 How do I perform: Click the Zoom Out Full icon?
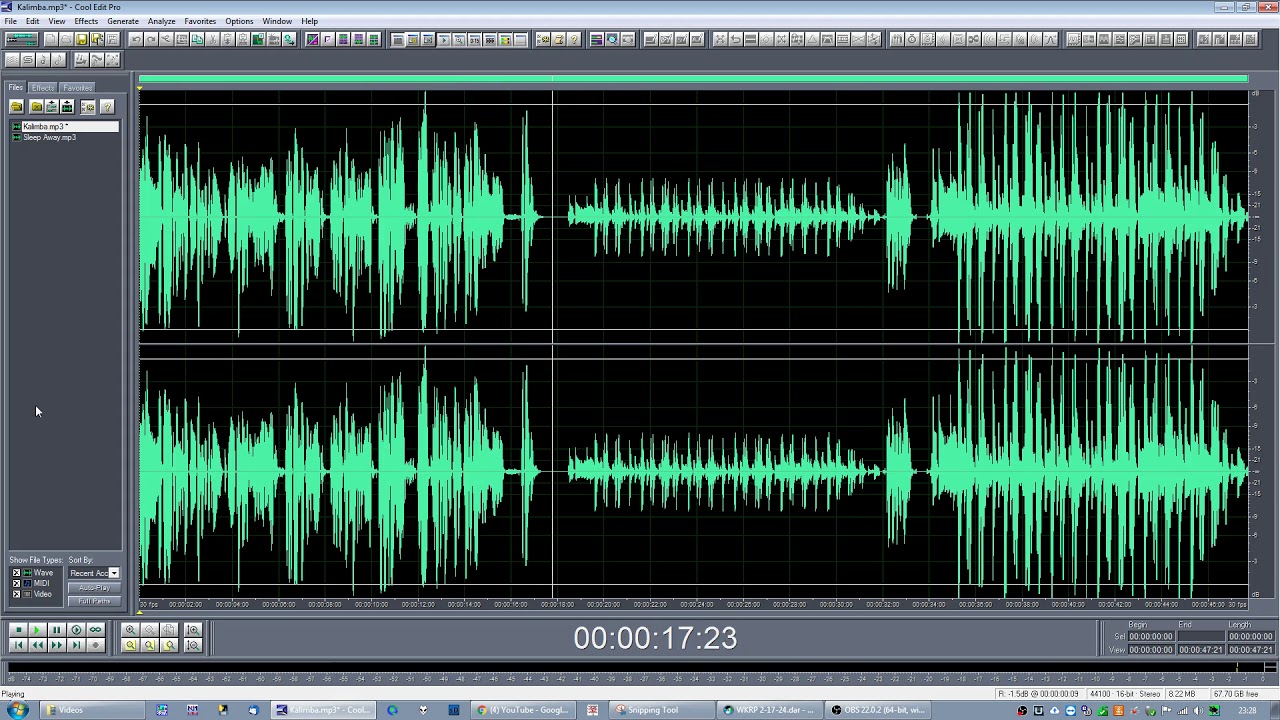(x=168, y=630)
